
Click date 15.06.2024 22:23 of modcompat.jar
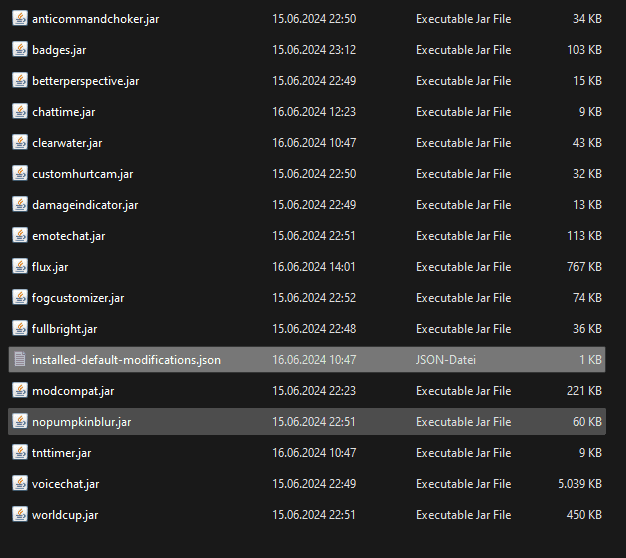(314, 391)
